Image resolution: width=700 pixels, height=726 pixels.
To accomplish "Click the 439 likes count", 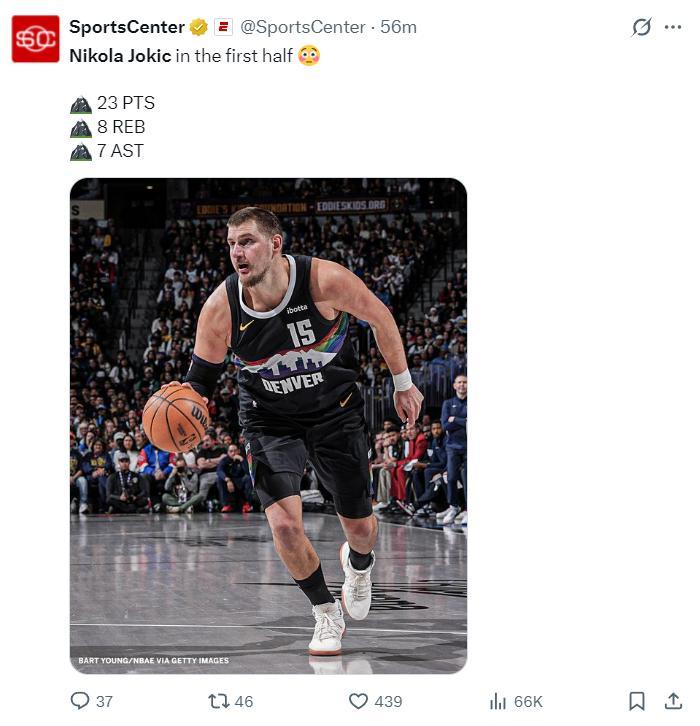I will pyautogui.click(x=388, y=701).
